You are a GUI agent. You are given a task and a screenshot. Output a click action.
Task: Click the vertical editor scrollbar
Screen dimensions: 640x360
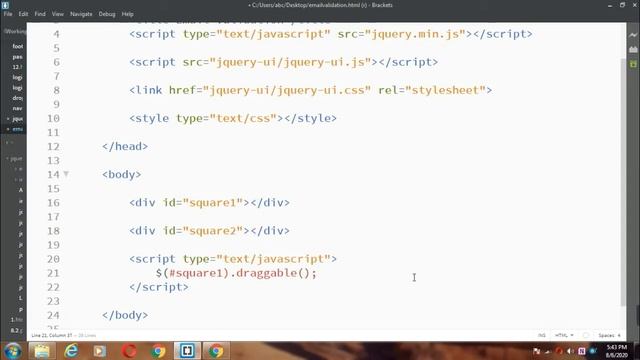[x=623, y=182]
